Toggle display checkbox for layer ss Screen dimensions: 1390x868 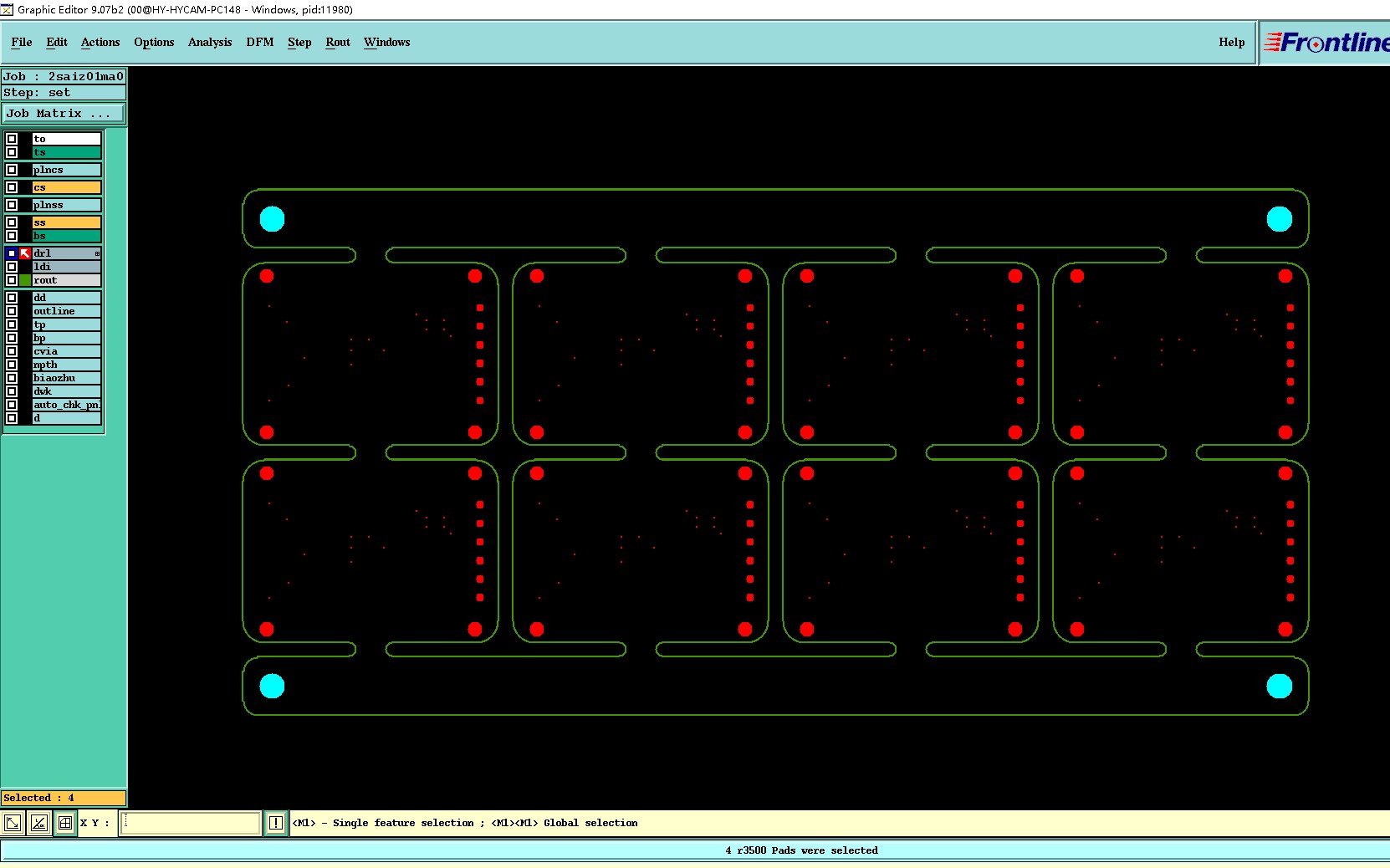(12, 222)
